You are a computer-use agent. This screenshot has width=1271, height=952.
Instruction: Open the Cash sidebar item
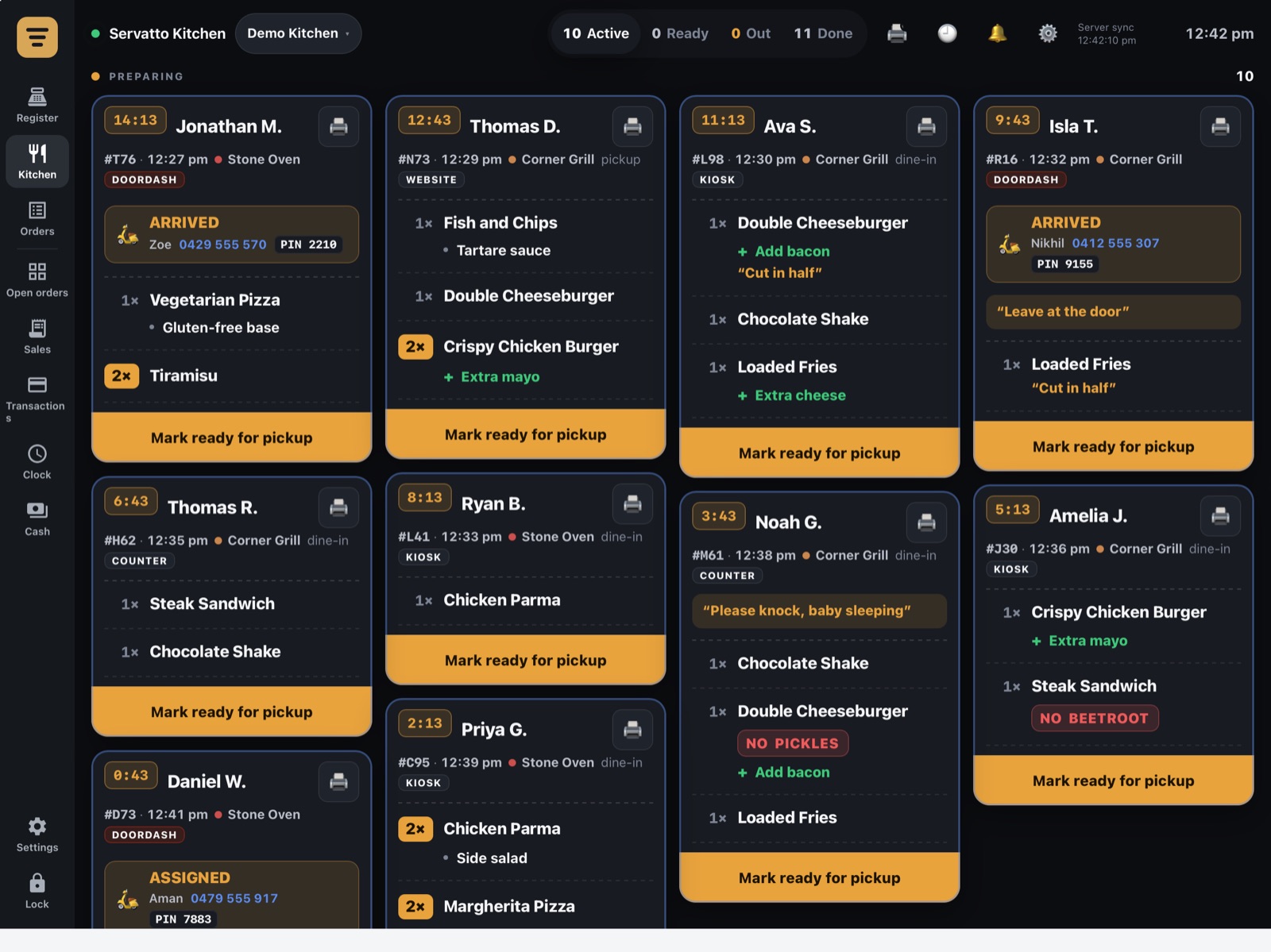pos(37,518)
